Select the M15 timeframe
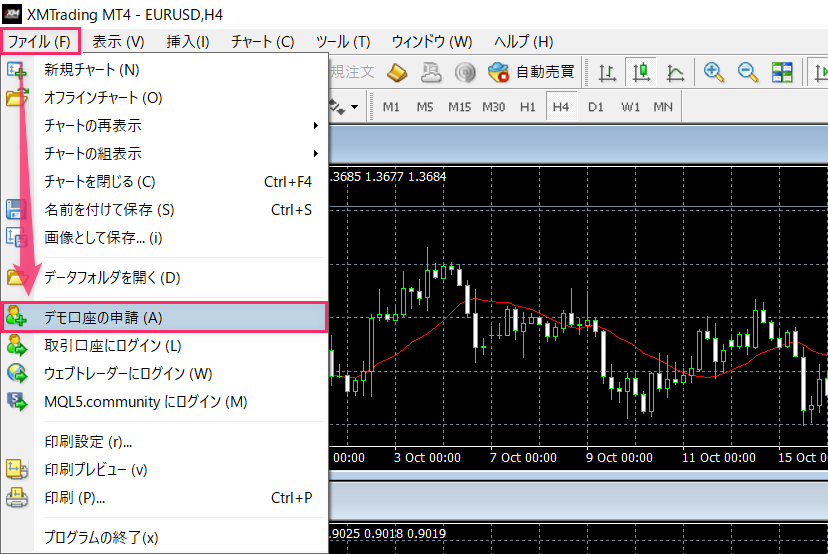This screenshot has height=554, width=828. click(459, 107)
